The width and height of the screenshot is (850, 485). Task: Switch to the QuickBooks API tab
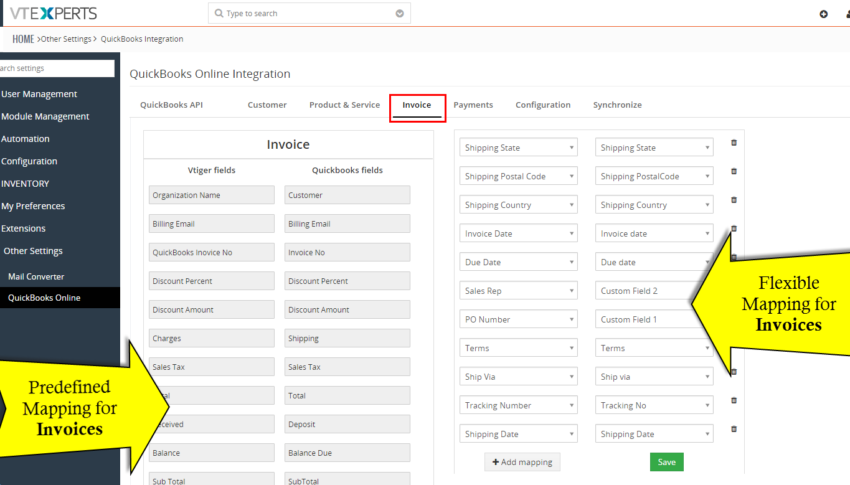pyautogui.click(x=171, y=105)
